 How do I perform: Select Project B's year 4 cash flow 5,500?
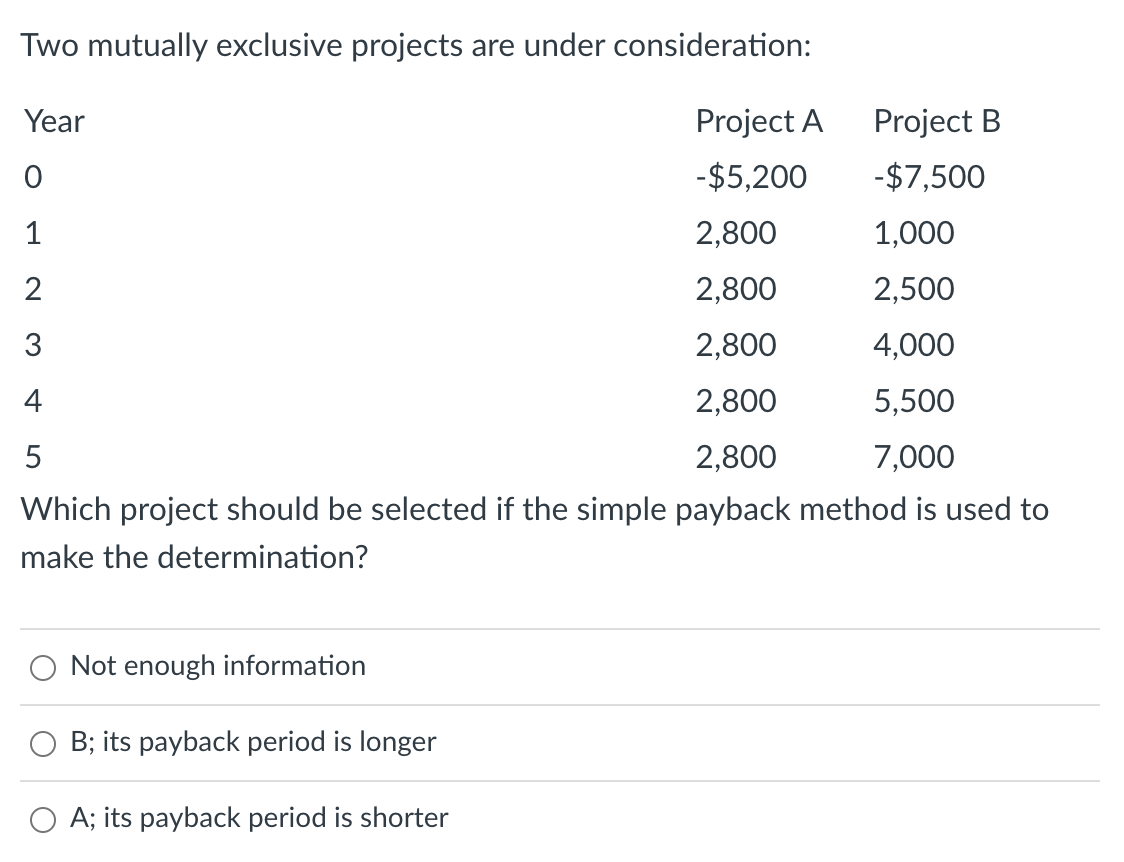coord(913,401)
